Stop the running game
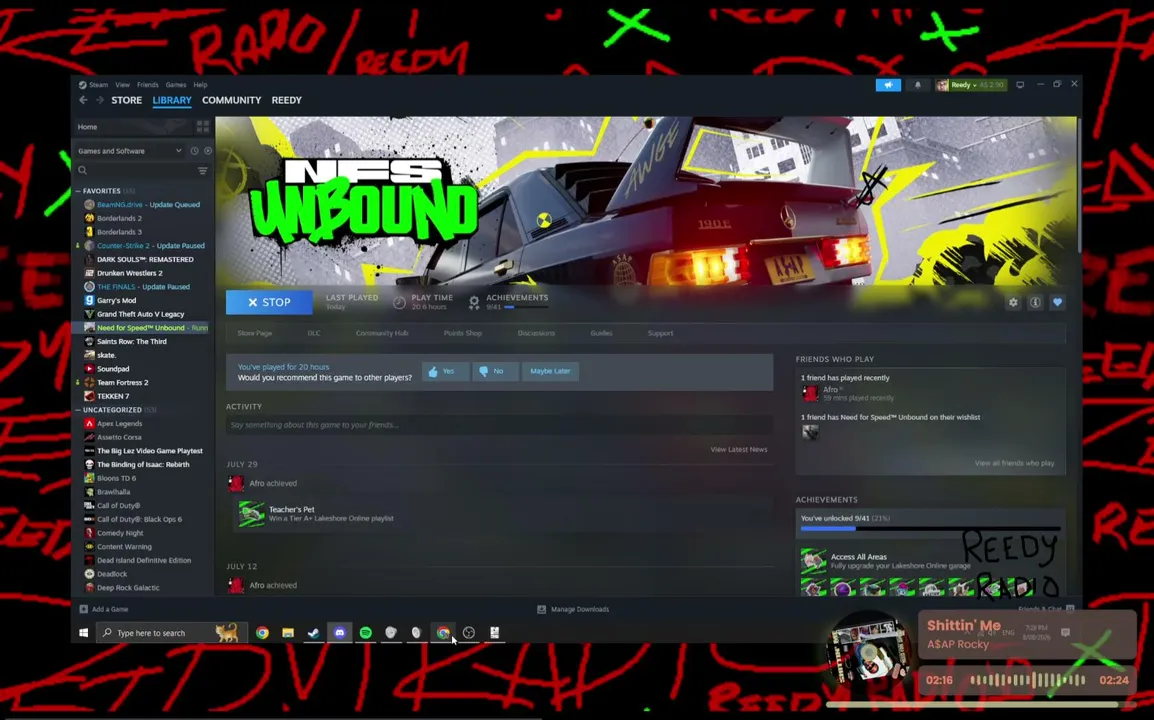Image resolution: width=1154 pixels, height=720 pixels. point(269,303)
